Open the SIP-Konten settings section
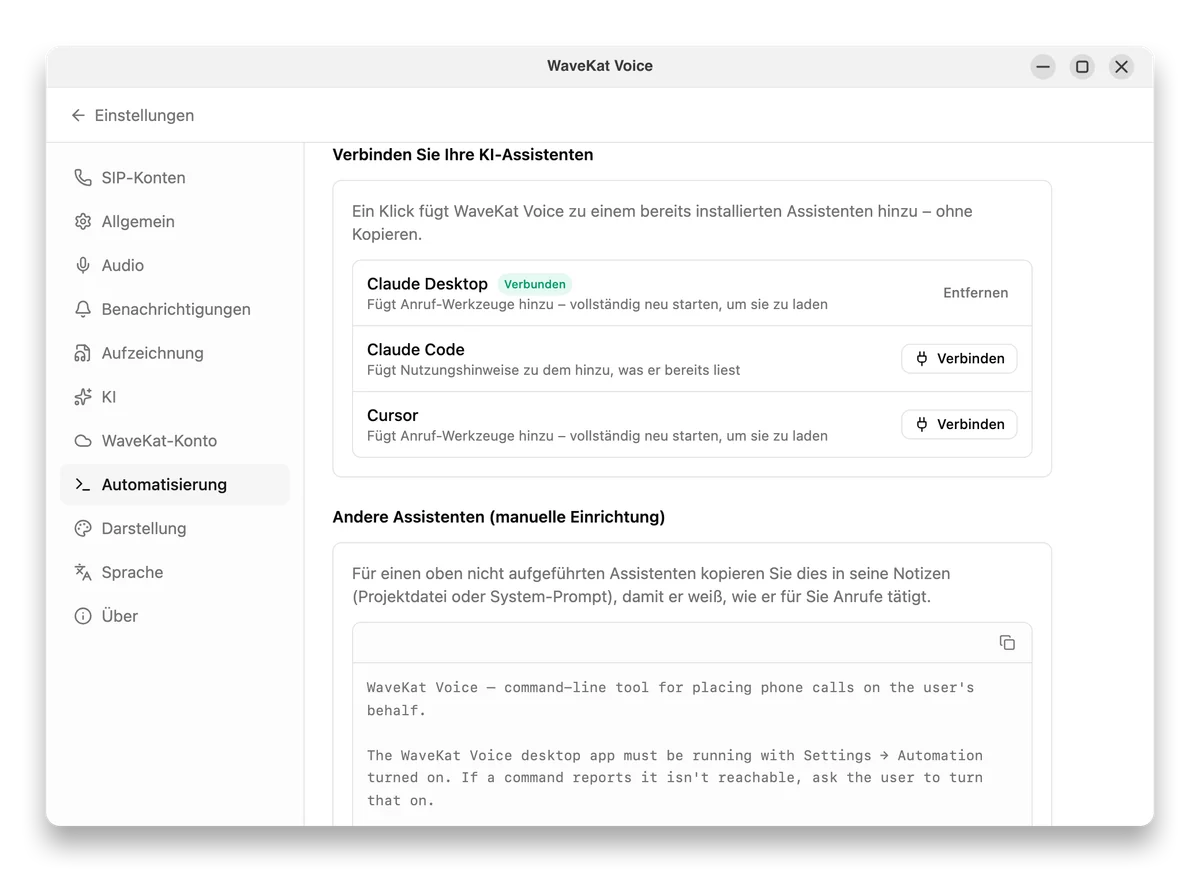Screen dimensions: 1200x872 pyautogui.click(x=175, y=178)
